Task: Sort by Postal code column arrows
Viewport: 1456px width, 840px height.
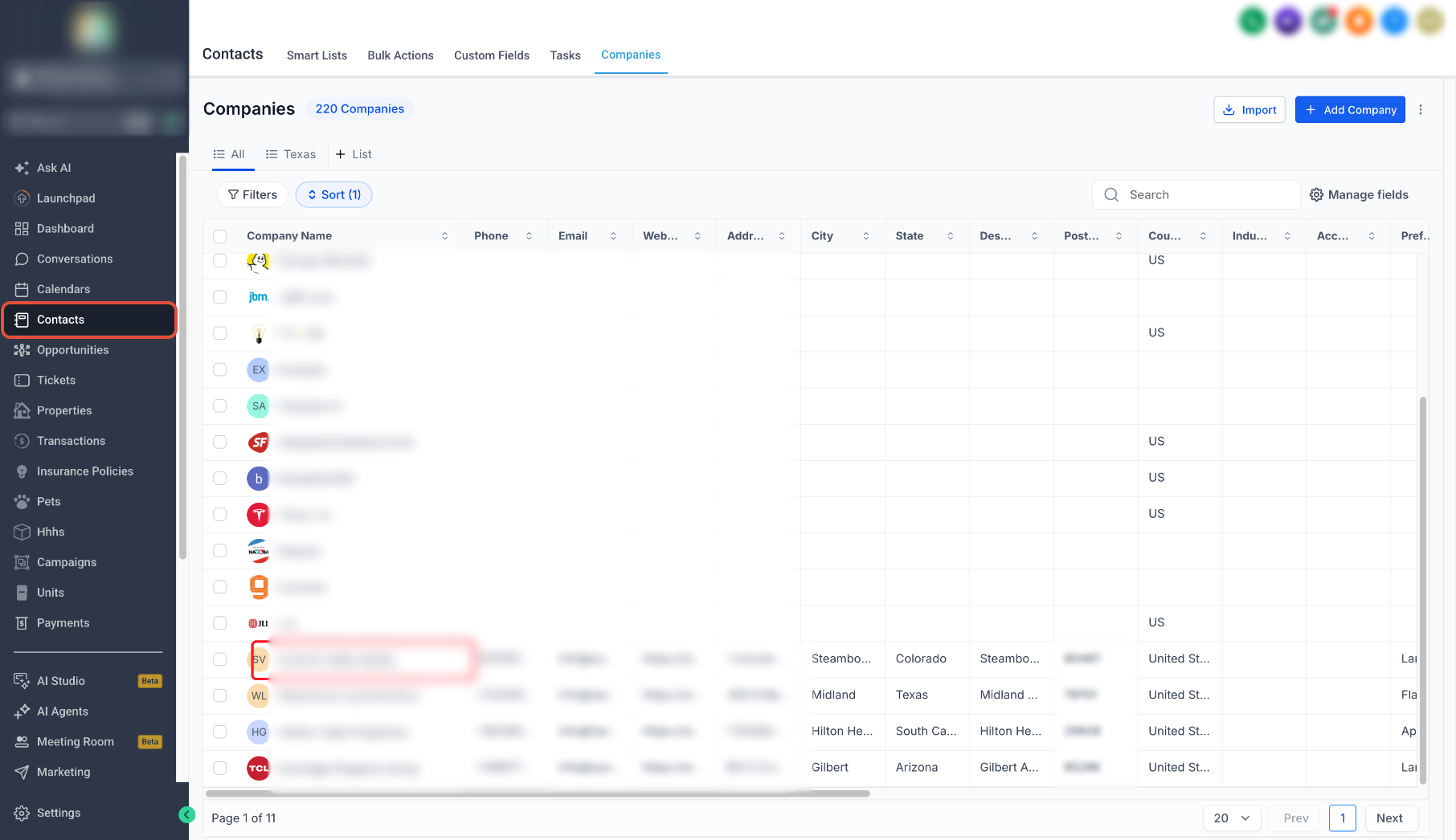Action: tap(1119, 236)
